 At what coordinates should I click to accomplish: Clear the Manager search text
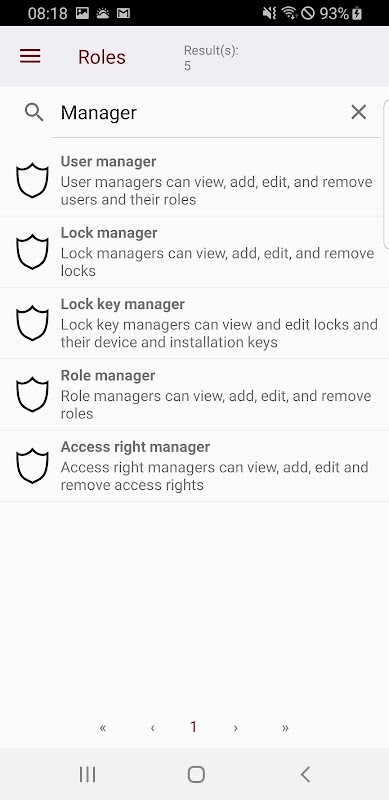pyautogui.click(x=359, y=112)
